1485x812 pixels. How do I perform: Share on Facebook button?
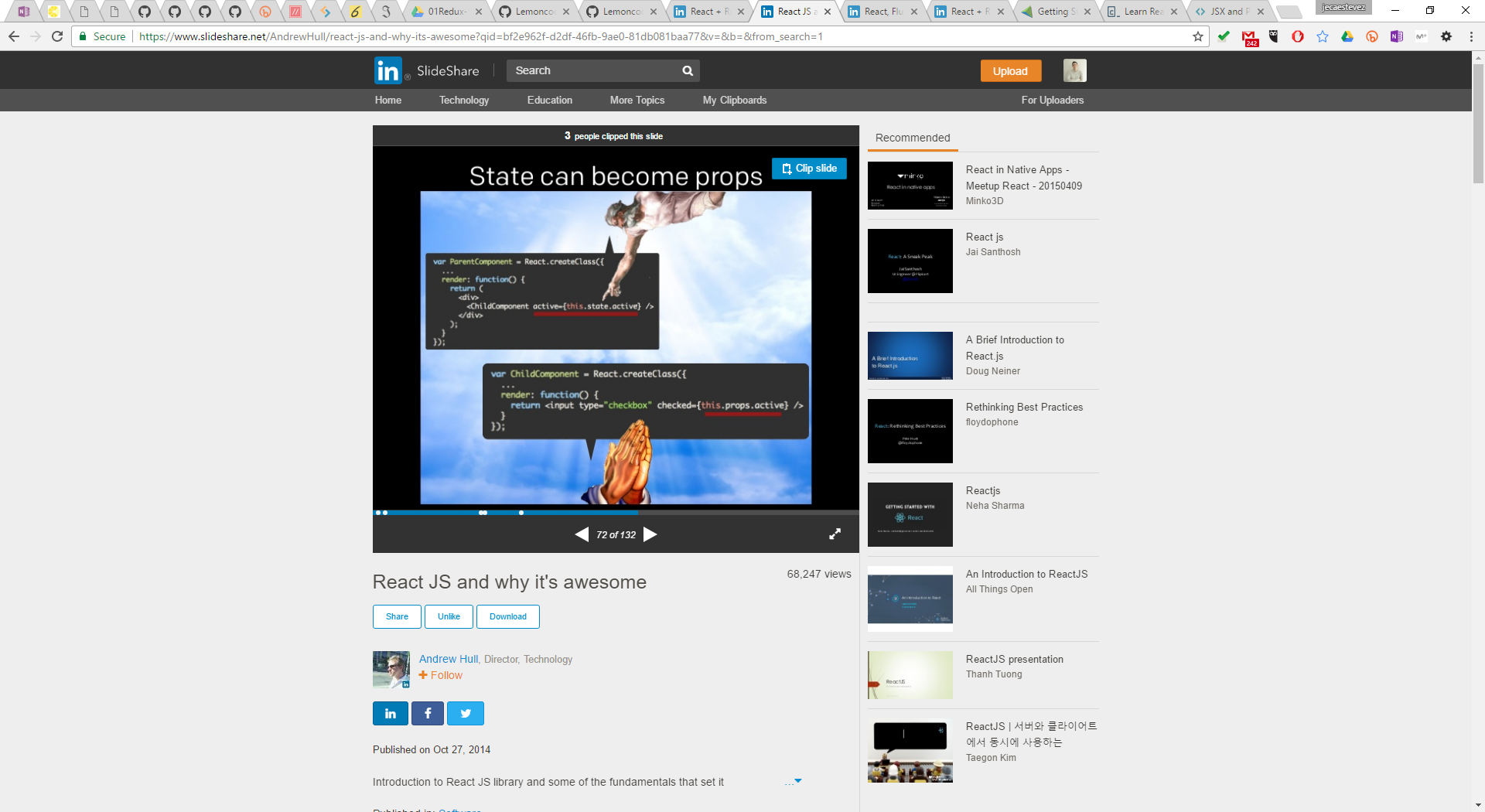click(x=428, y=713)
